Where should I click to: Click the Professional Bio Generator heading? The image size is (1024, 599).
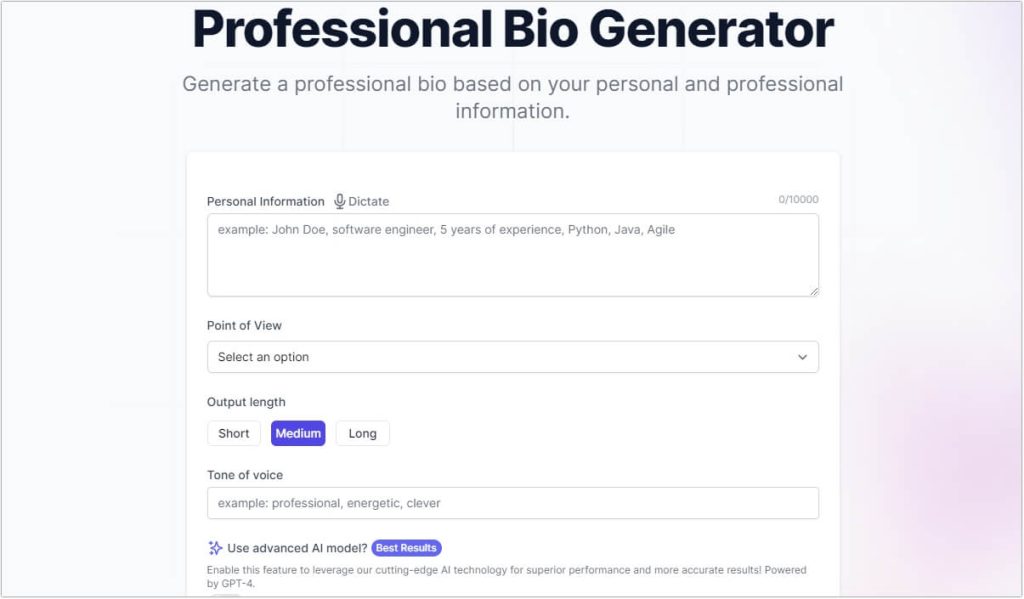coord(511,30)
